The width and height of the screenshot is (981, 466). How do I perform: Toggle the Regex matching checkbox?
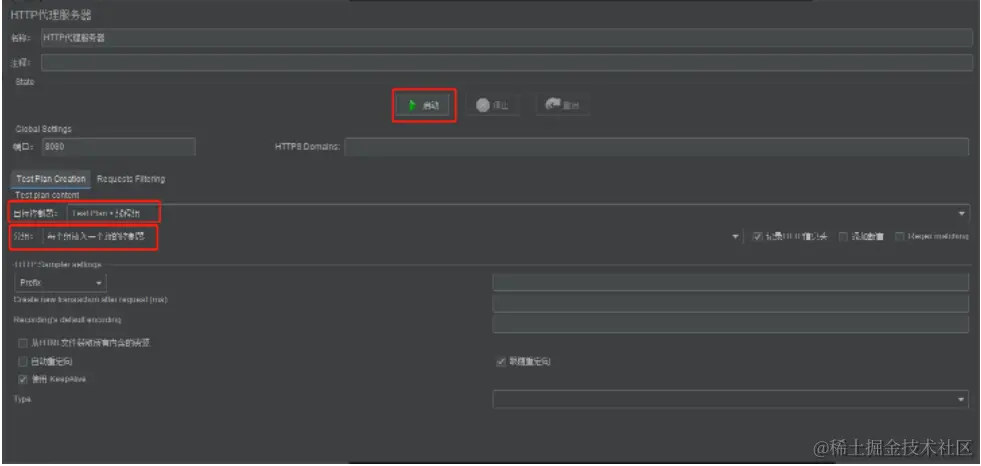point(900,236)
